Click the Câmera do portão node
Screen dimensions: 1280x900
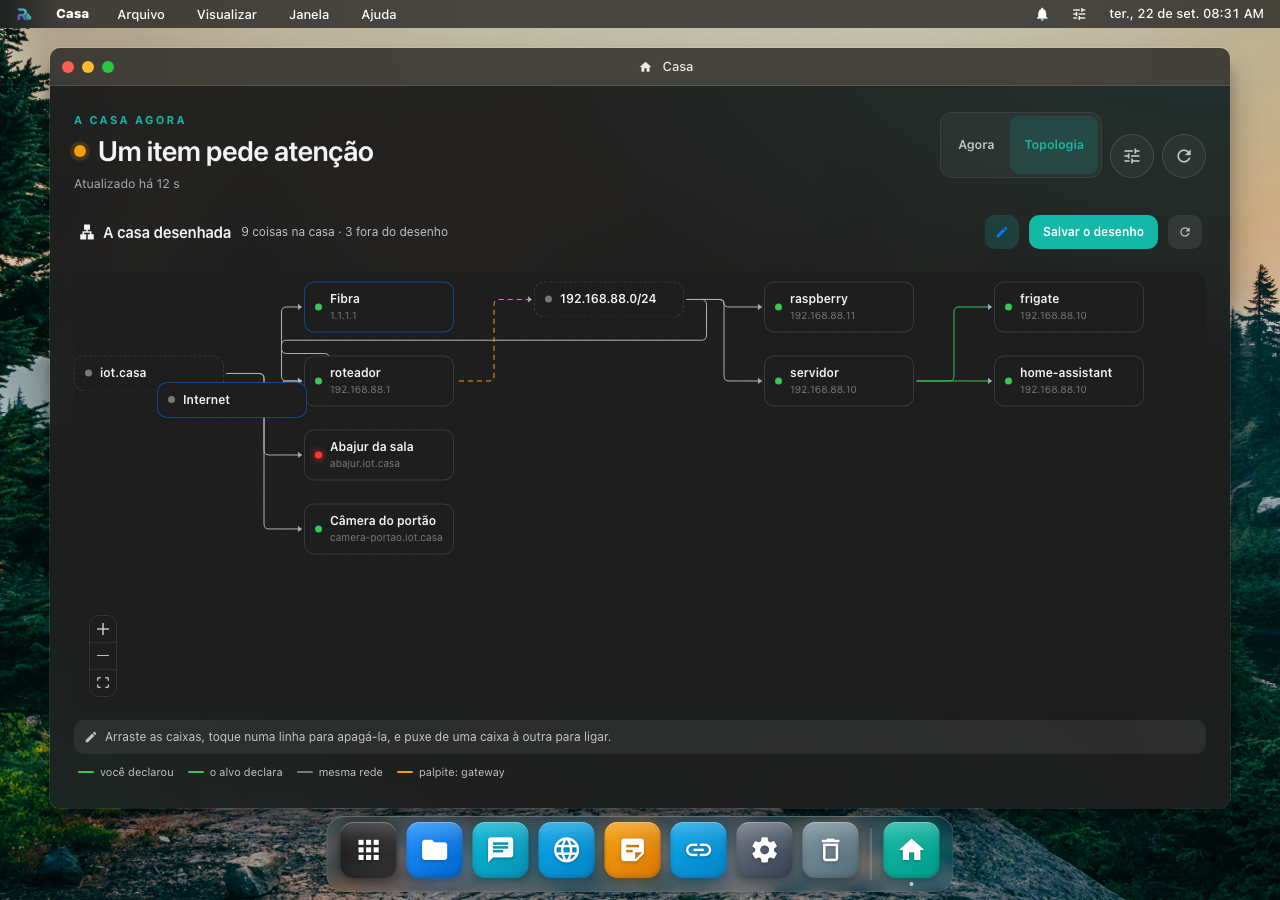[x=379, y=529]
